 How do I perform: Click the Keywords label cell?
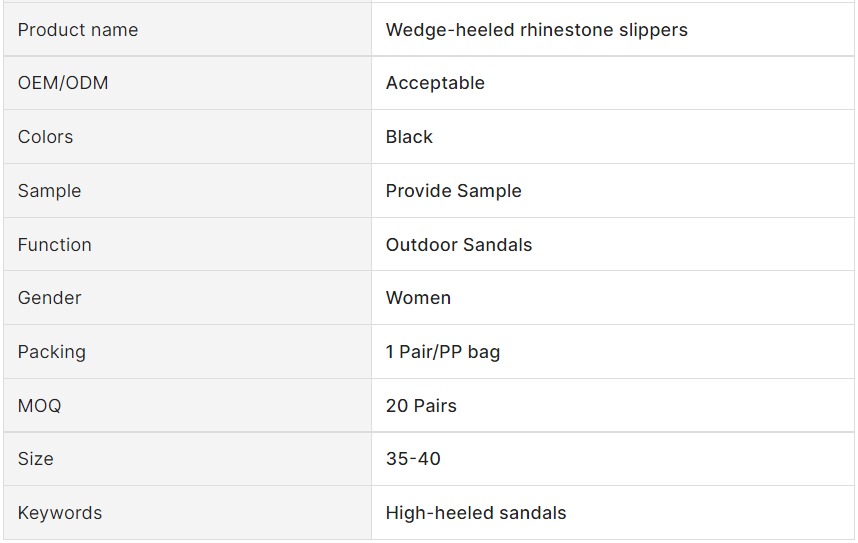[60, 513]
